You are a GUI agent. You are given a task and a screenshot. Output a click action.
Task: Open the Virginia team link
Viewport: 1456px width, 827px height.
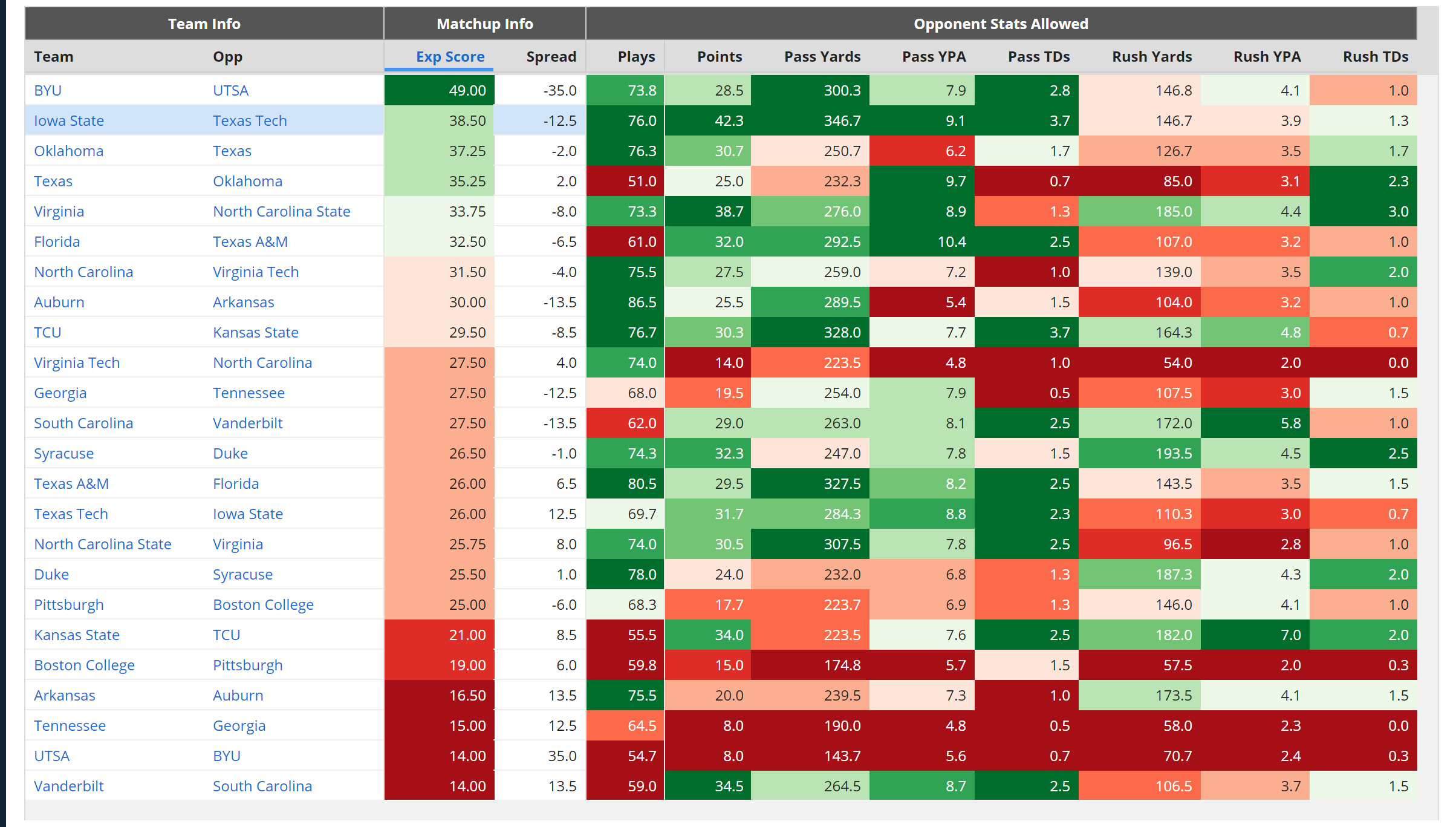tap(59, 211)
